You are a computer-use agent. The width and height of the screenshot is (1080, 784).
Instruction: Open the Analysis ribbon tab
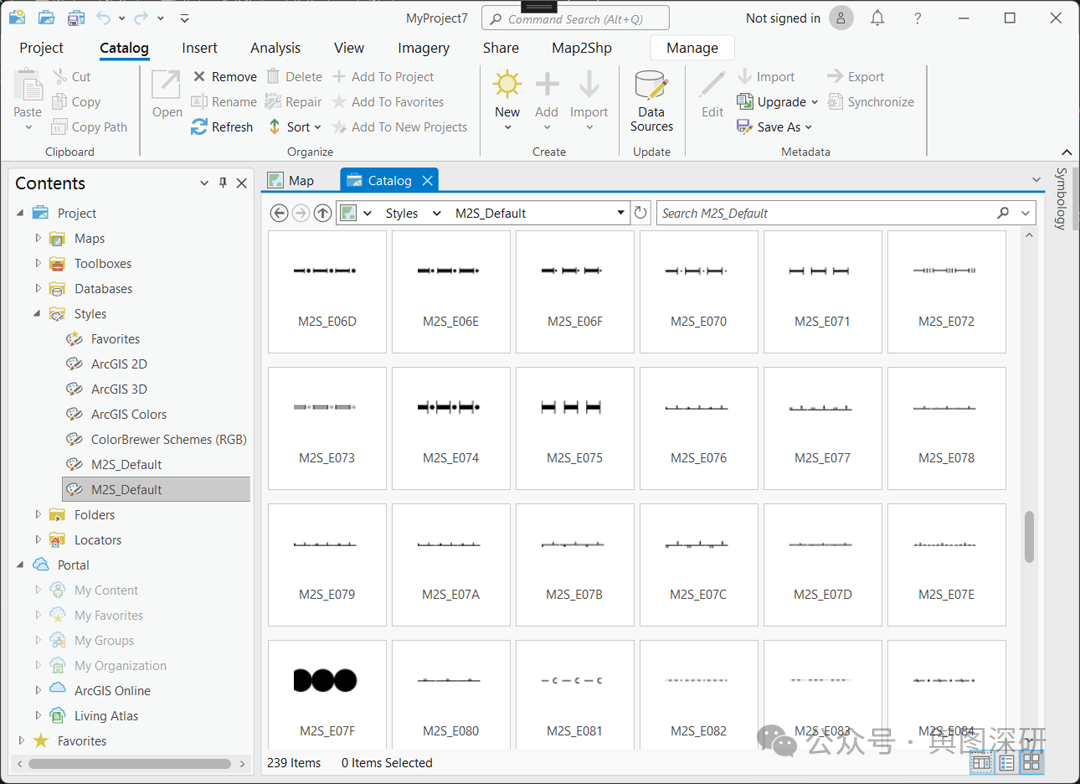pyautogui.click(x=275, y=48)
